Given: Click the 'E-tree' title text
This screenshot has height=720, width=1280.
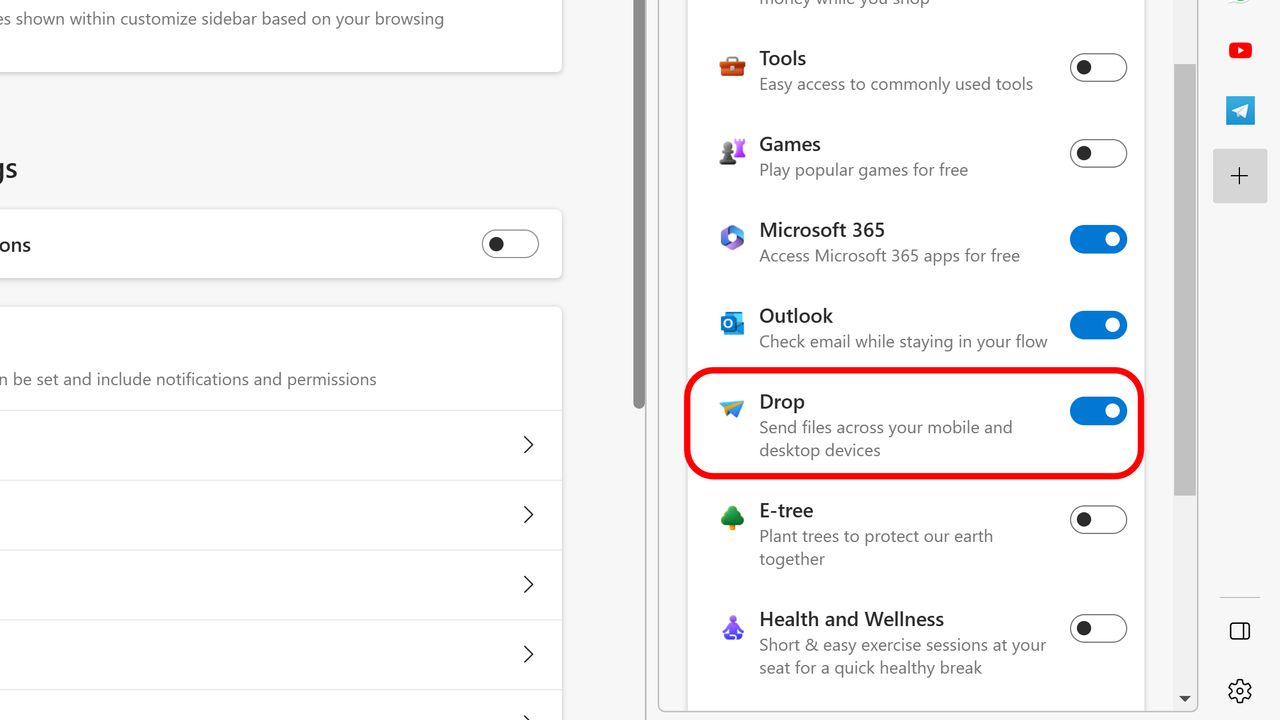Looking at the screenshot, I should tap(786, 510).
